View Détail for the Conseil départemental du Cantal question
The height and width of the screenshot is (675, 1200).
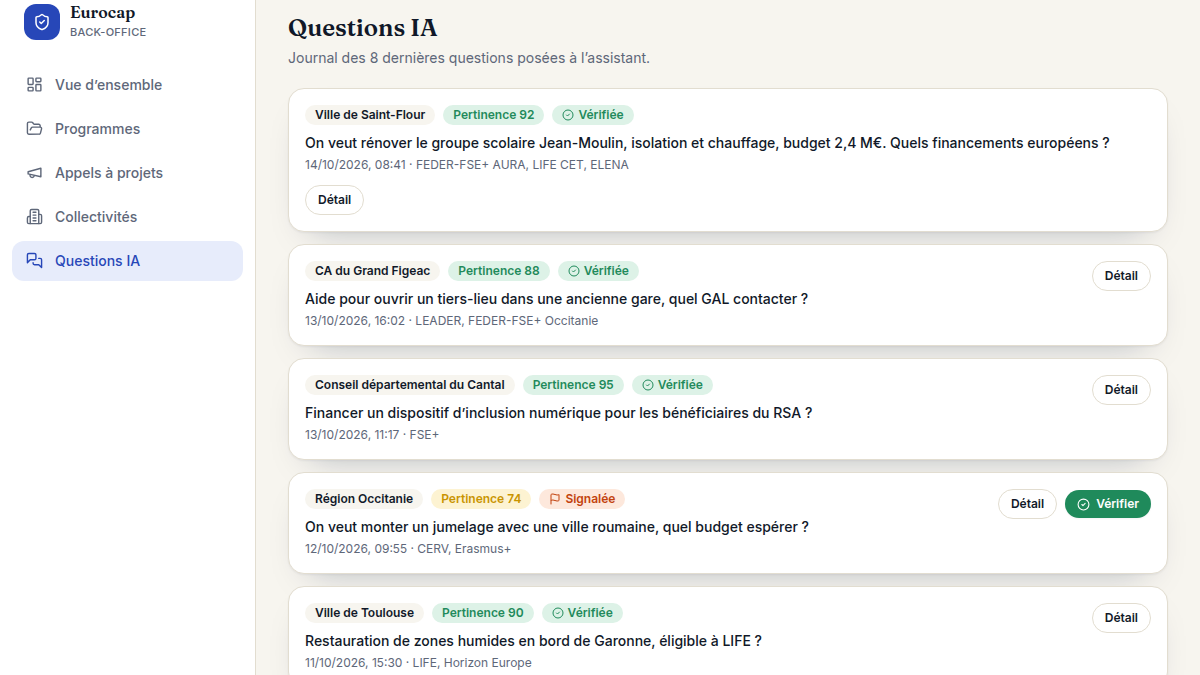coord(1121,390)
